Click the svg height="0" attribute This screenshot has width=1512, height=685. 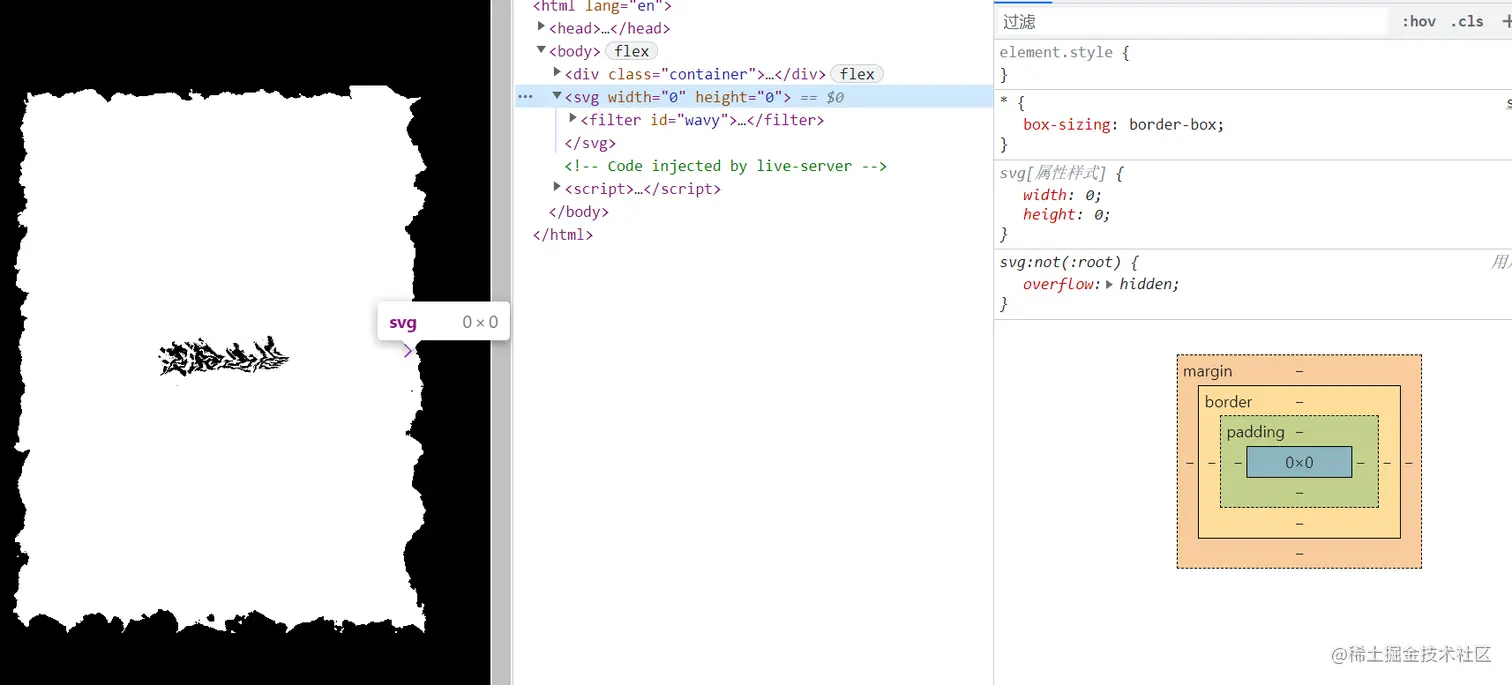point(739,97)
